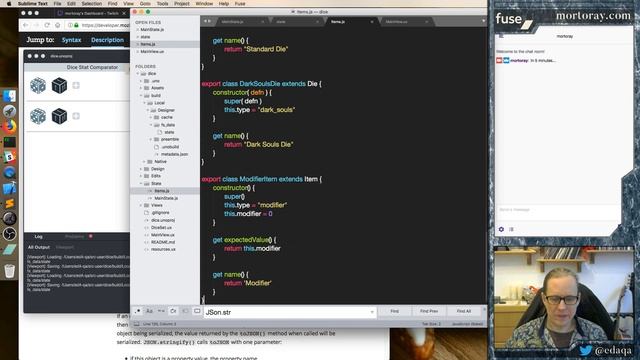Click the browser back arrow
The image size is (640, 360).
26,25
